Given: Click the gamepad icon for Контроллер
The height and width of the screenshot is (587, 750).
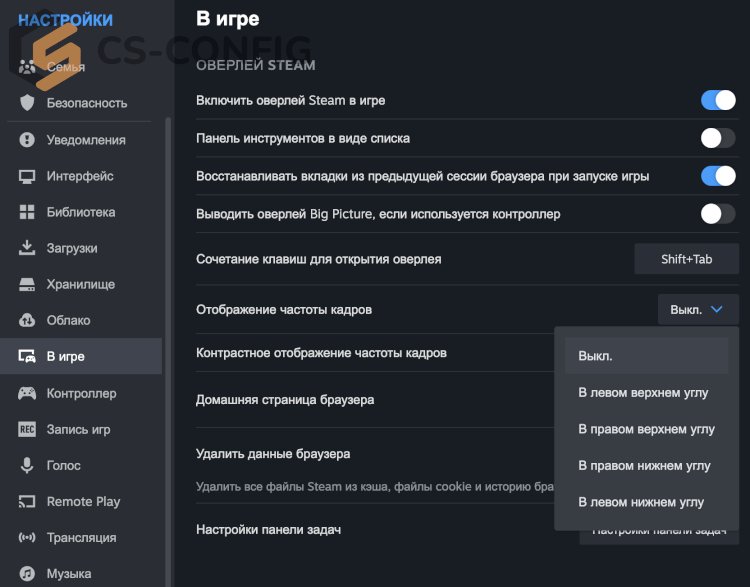Looking at the screenshot, I should pyautogui.click(x=27, y=393).
